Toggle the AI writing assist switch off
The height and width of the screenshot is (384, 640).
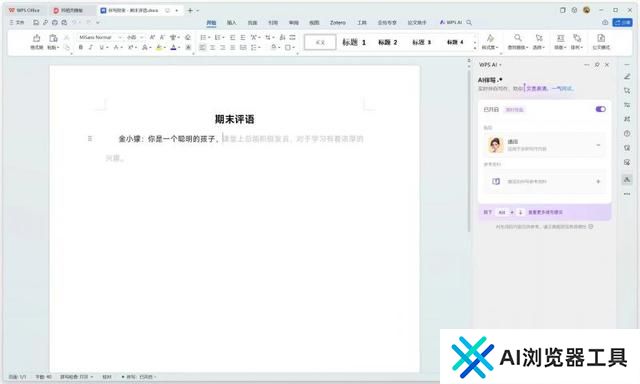600,109
